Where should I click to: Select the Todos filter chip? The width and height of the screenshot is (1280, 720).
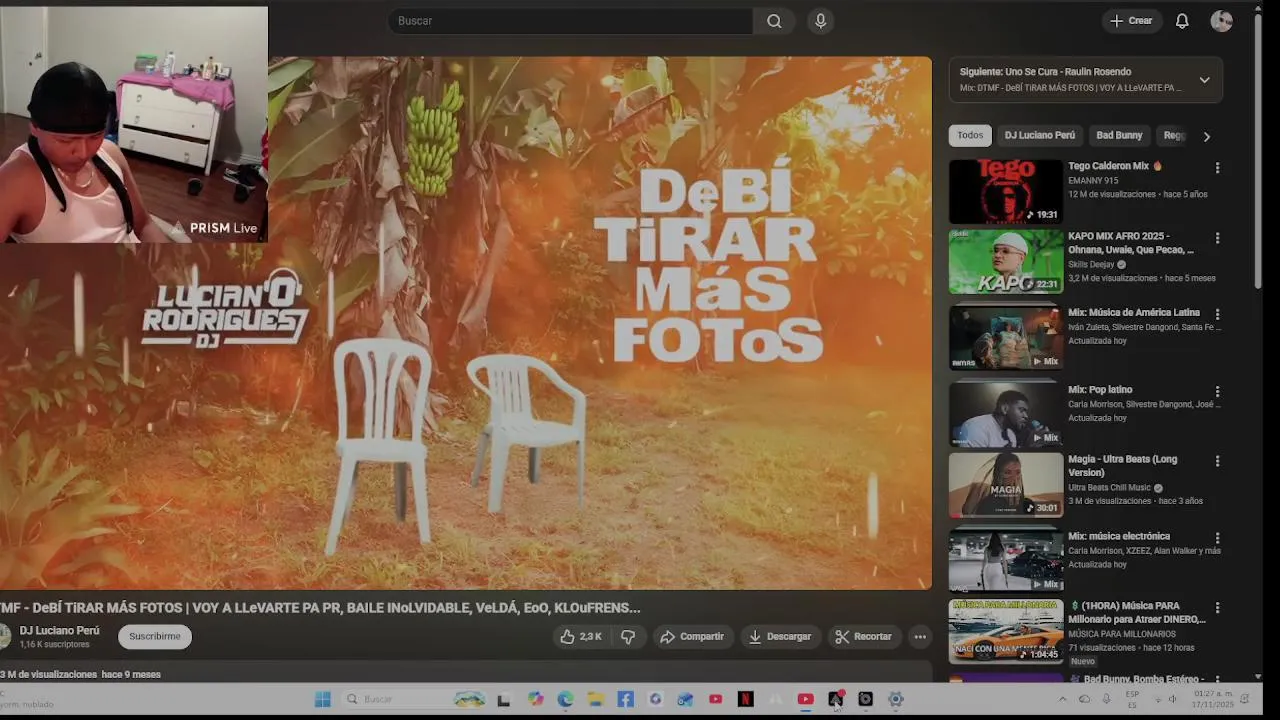(970, 136)
